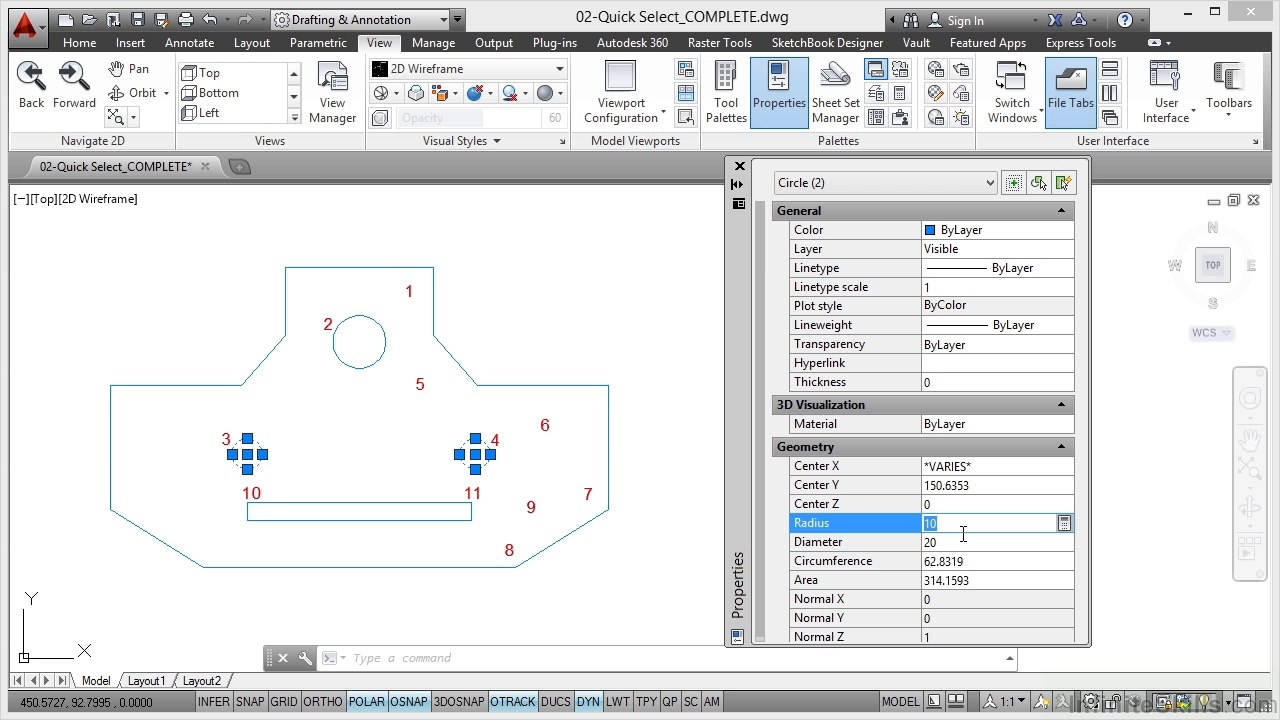Click the Undo arrow in quick access toolbar
Image resolution: width=1280 pixels, height=720 pixels.
[x=210, y=19]
